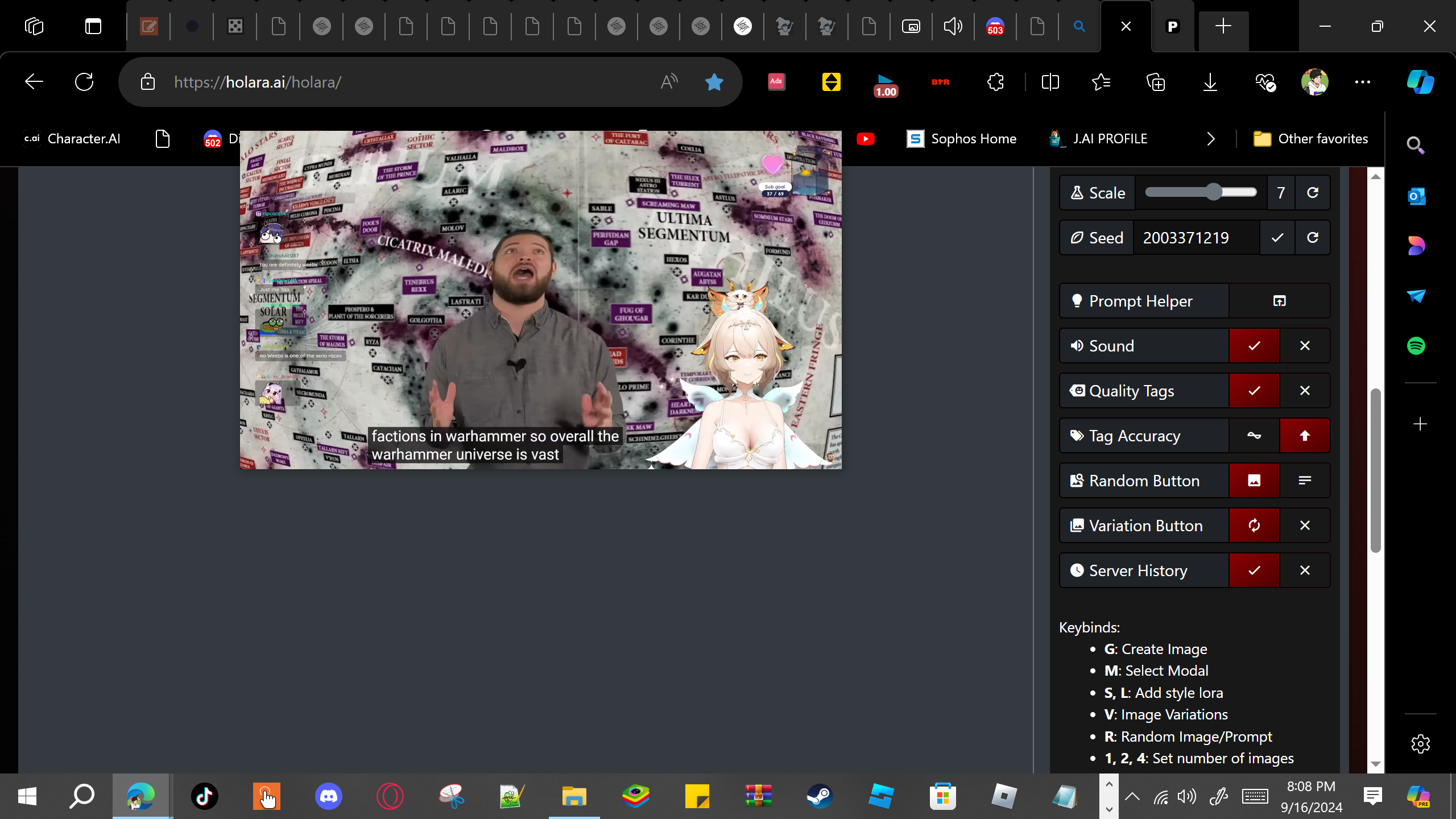Open the J.AI PROFILE bookmark

[1098, 139]
